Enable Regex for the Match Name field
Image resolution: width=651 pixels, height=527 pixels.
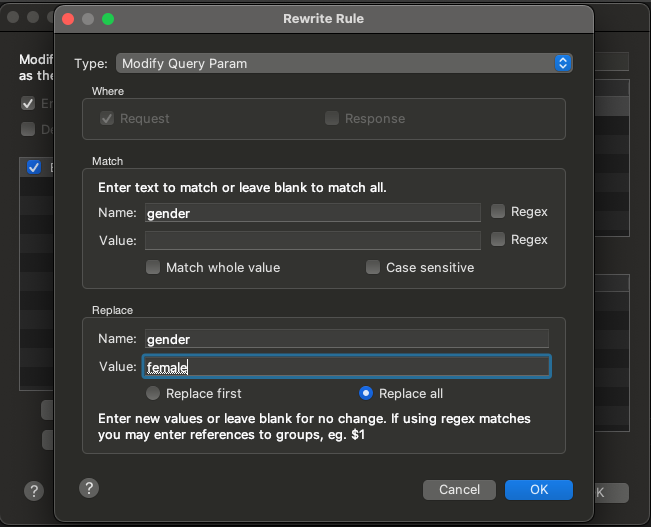pos(498,212)
